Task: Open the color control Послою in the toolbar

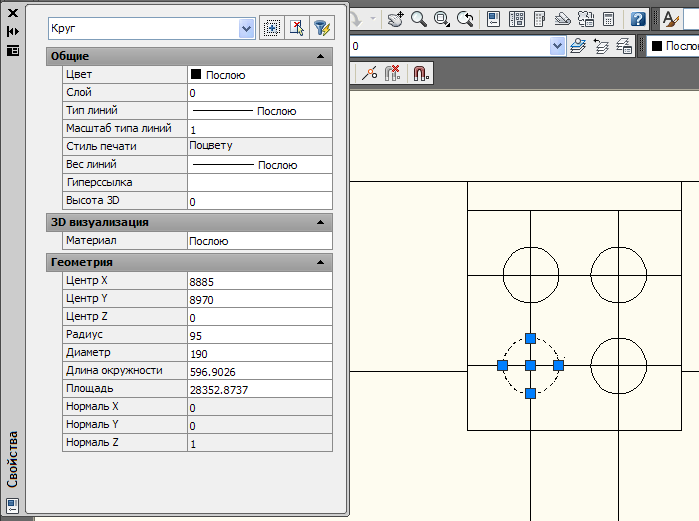Action: pyautogui.click(x=673, y=46)
